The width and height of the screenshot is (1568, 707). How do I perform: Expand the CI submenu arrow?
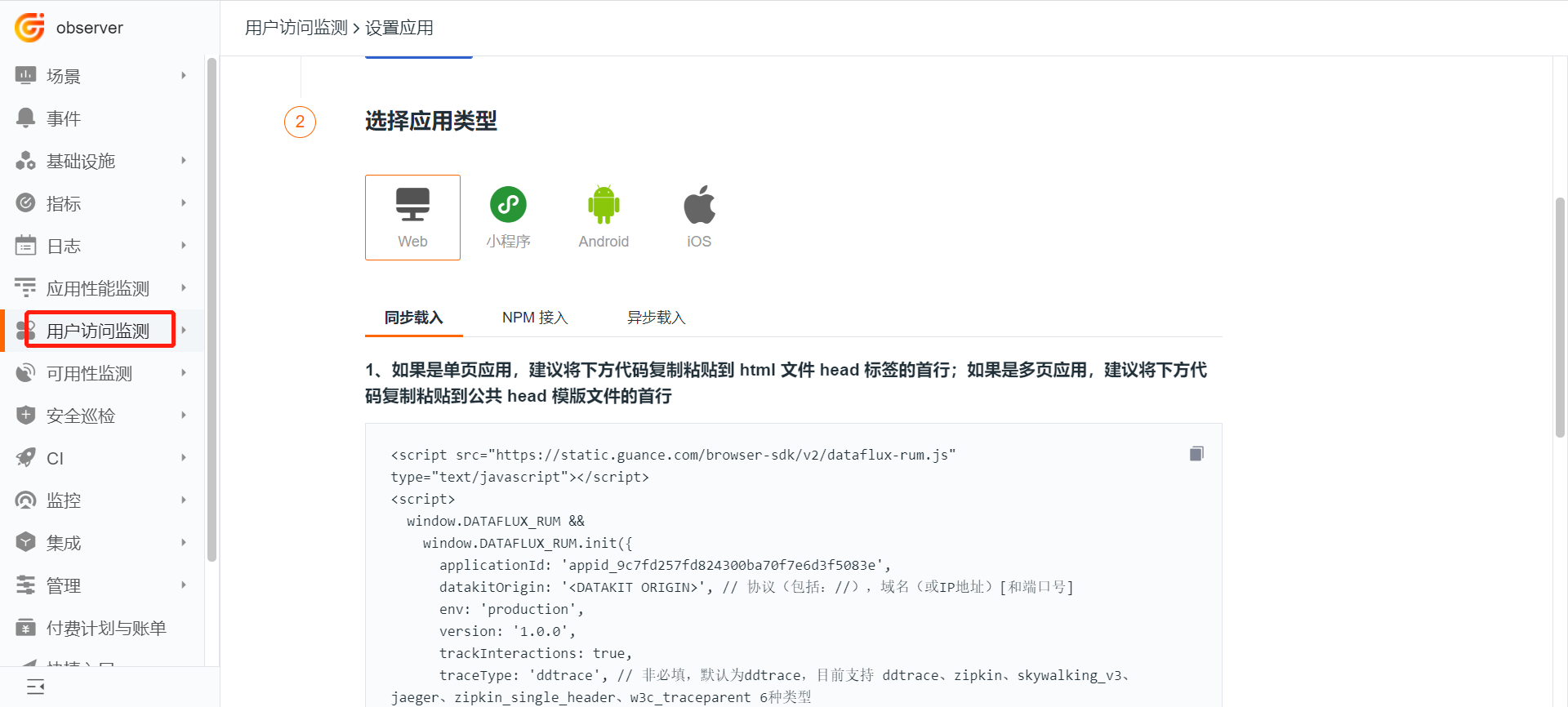(184, 458)
